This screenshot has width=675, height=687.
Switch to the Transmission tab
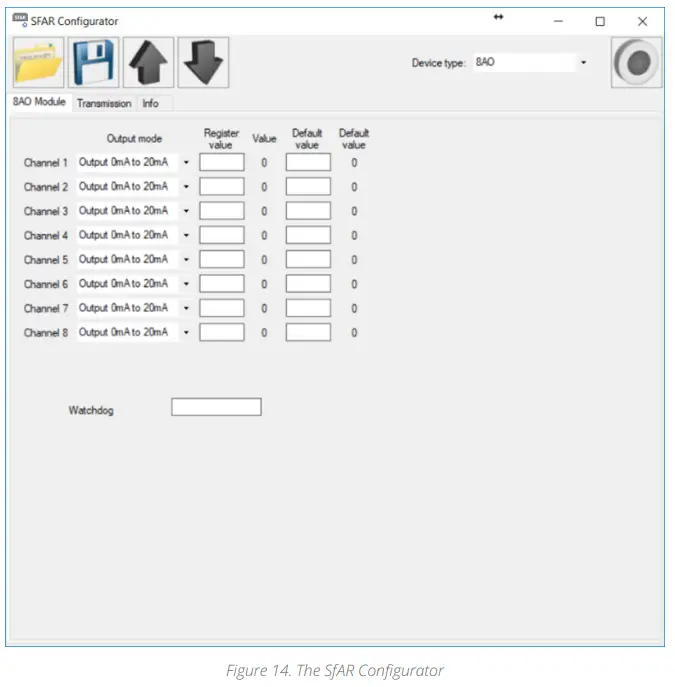[x=104, y=103]
